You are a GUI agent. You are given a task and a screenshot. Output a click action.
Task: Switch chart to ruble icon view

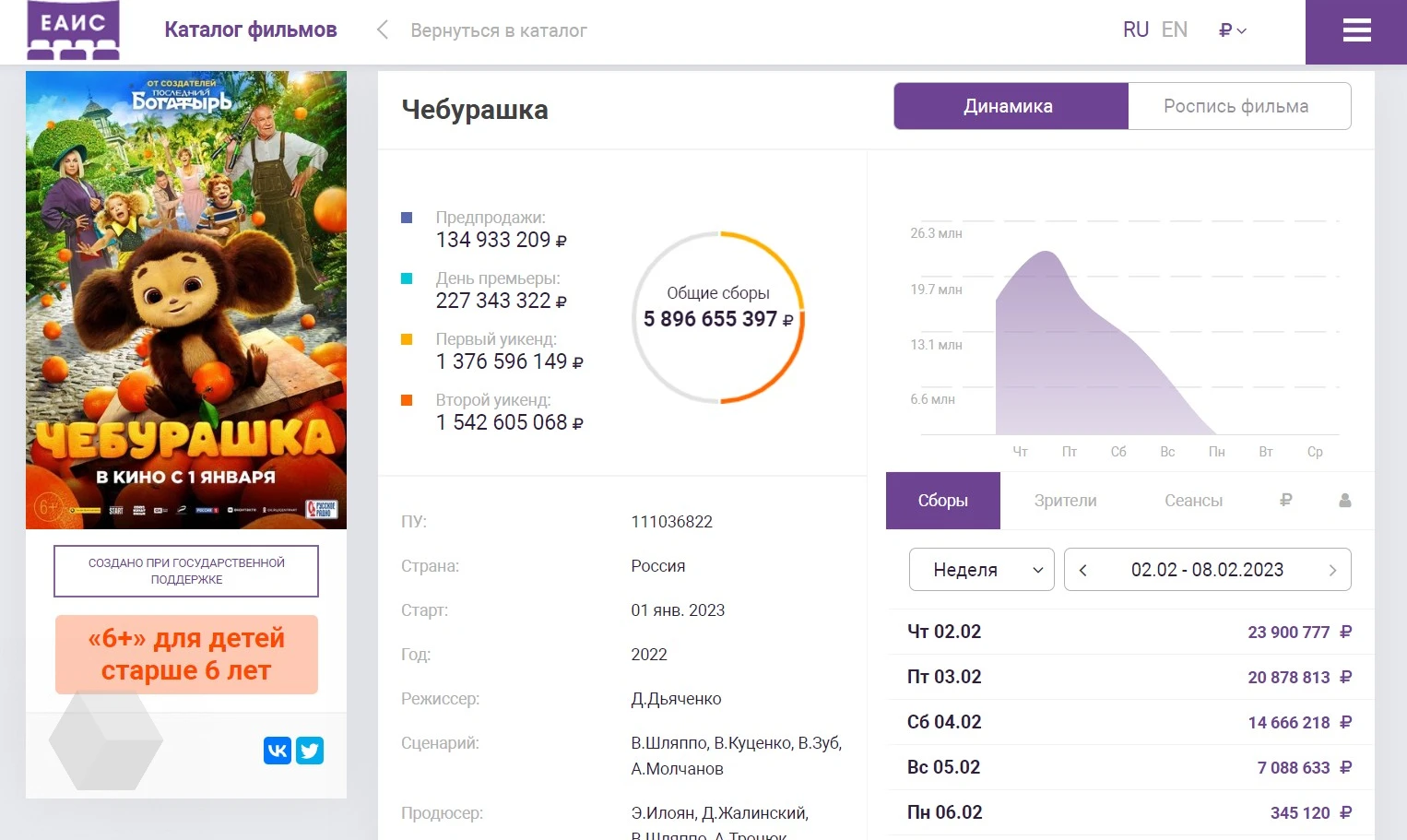(1285, 501)
